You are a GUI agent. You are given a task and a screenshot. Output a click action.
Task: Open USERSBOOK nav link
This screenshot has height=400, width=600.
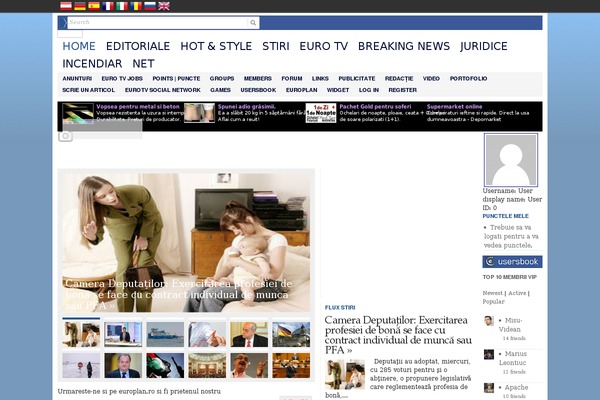coord(258,90)
